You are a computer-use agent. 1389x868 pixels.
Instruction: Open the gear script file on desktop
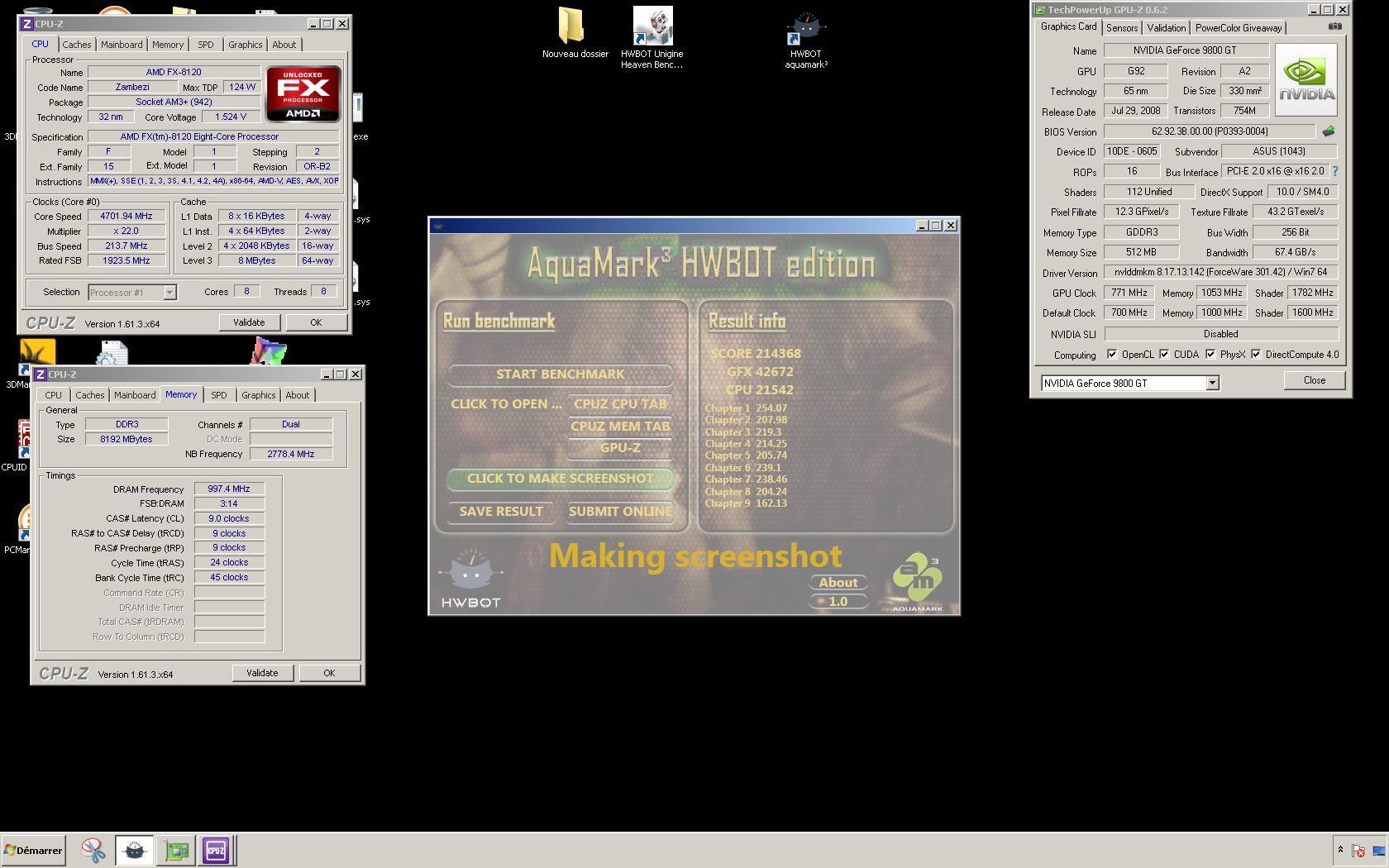(x=112, y=354)
